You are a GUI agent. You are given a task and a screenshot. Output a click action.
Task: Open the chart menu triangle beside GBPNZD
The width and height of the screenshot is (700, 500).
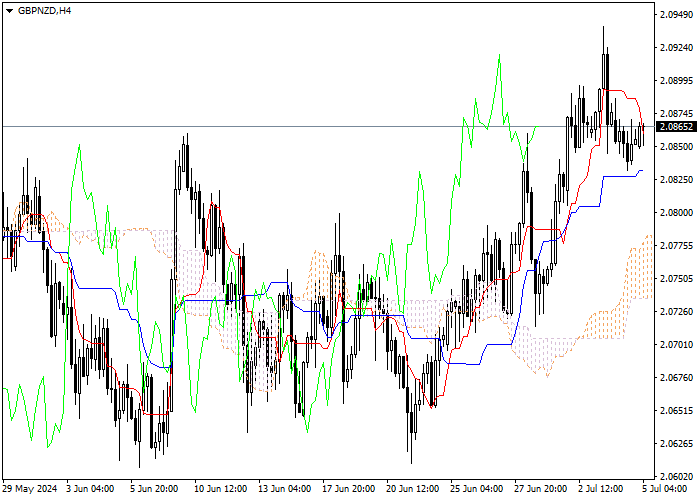9,11
